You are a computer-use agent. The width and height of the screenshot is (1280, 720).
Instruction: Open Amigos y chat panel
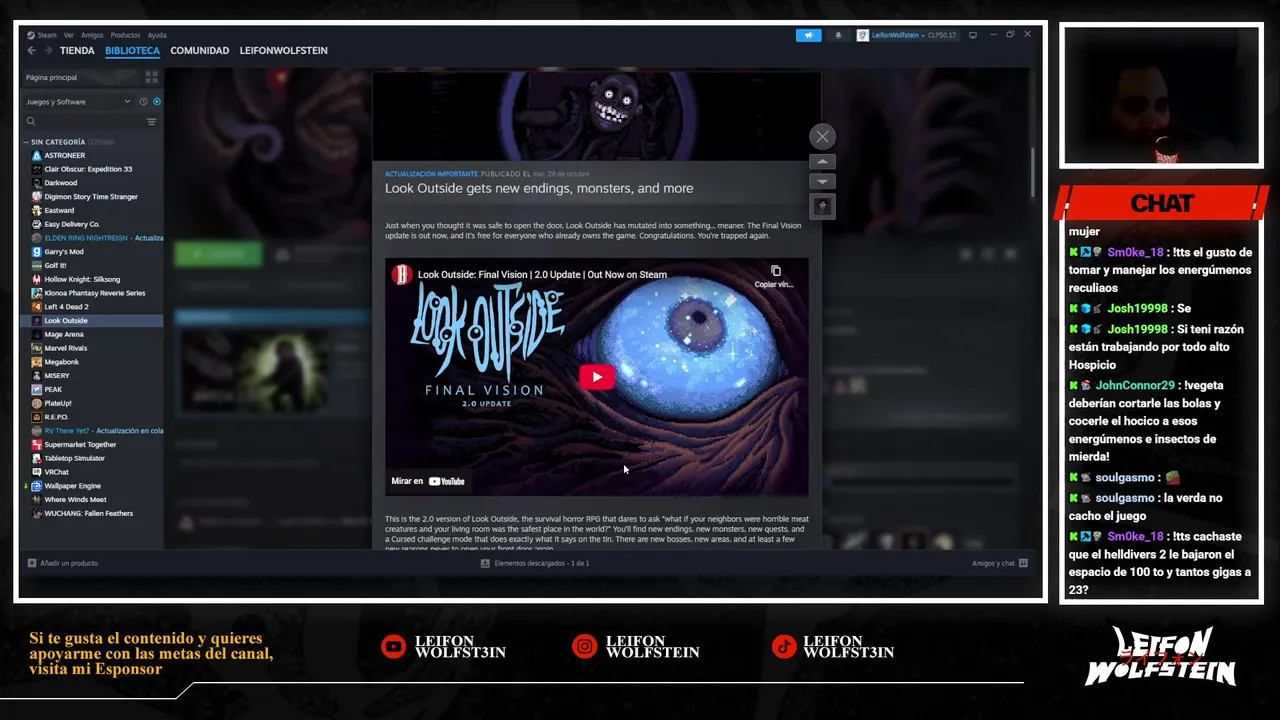point(1000,563)
